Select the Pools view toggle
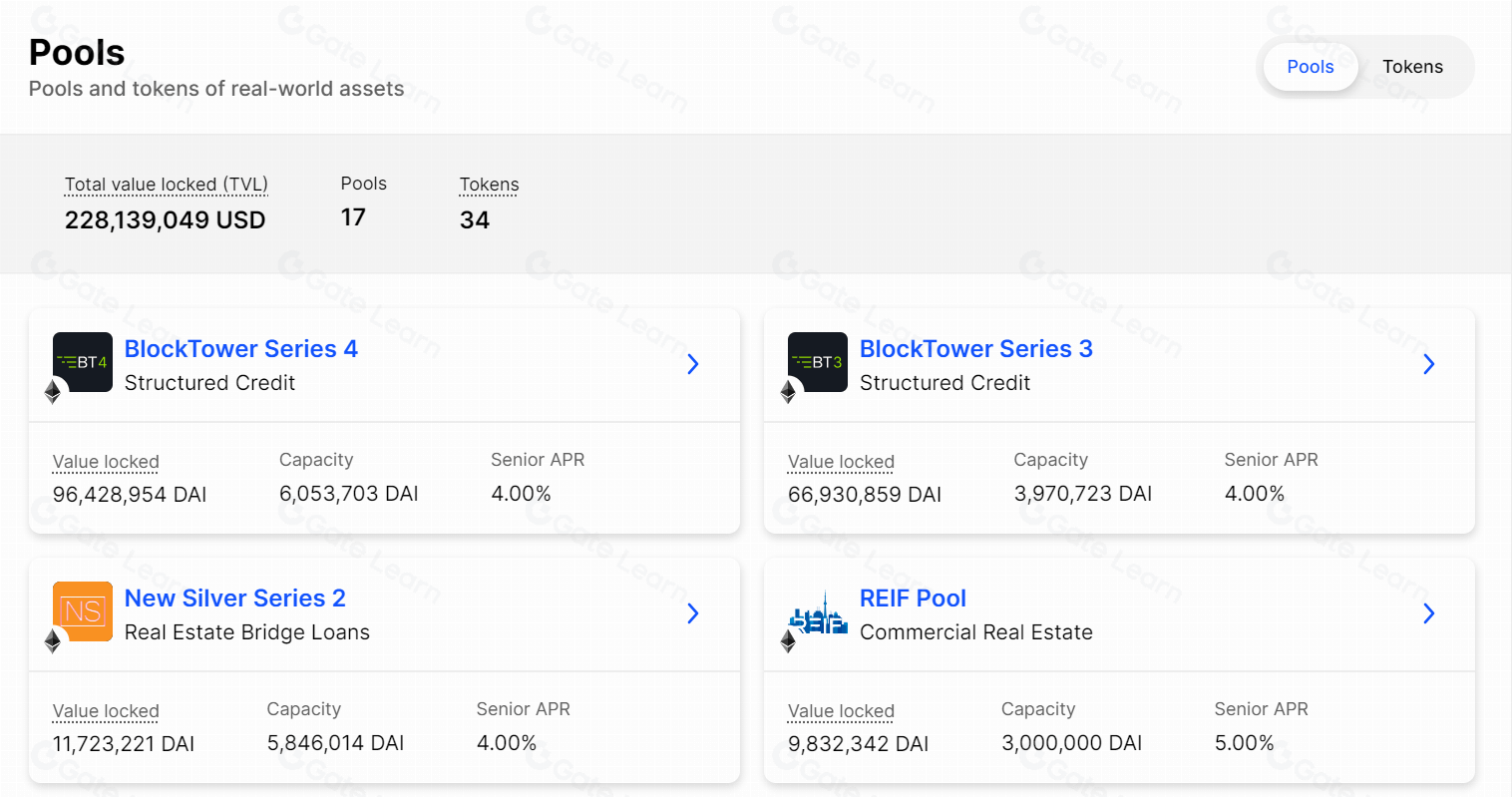 click(x=1310, y=67)
